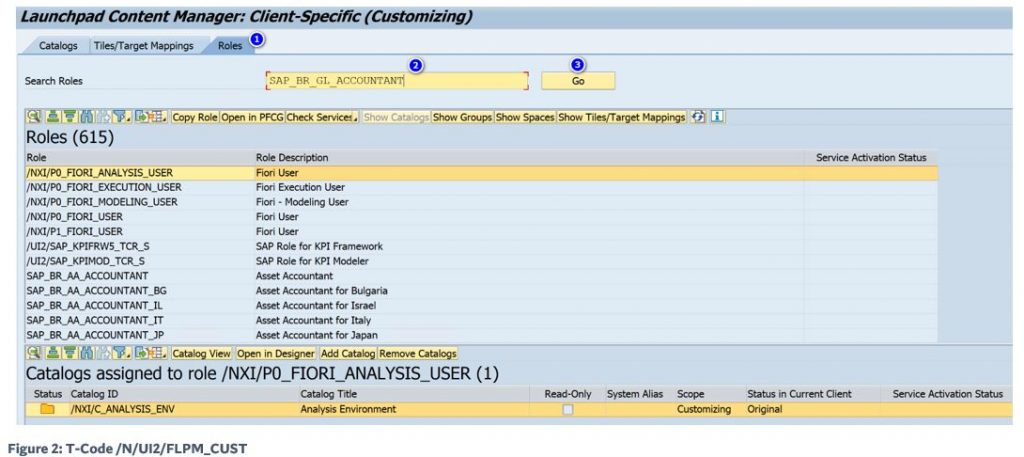Click description 'Fiori Execution User'
Image resolution: width=1024 pixels, height=457 pixels.
(x=300, y=187)
